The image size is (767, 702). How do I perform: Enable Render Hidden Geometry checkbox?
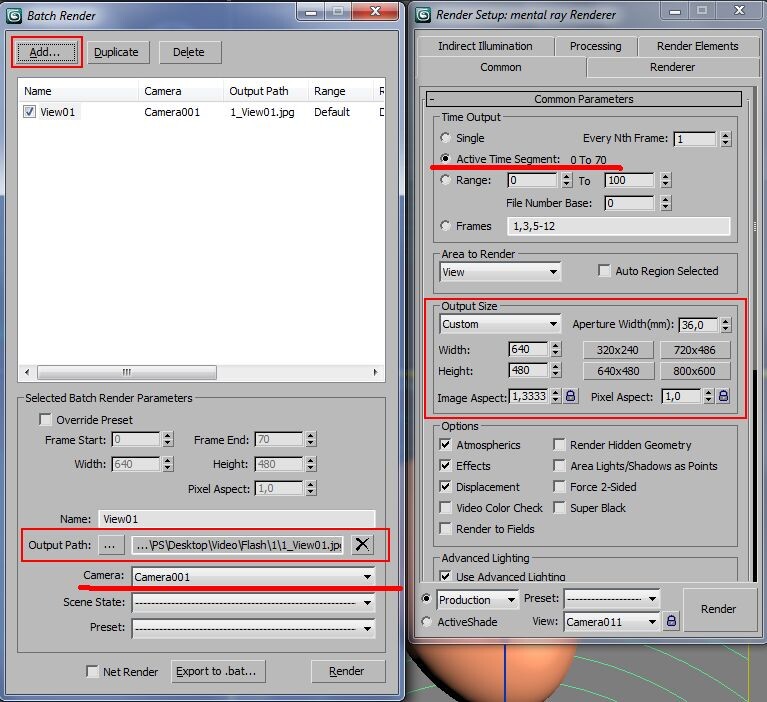[559, 444]
